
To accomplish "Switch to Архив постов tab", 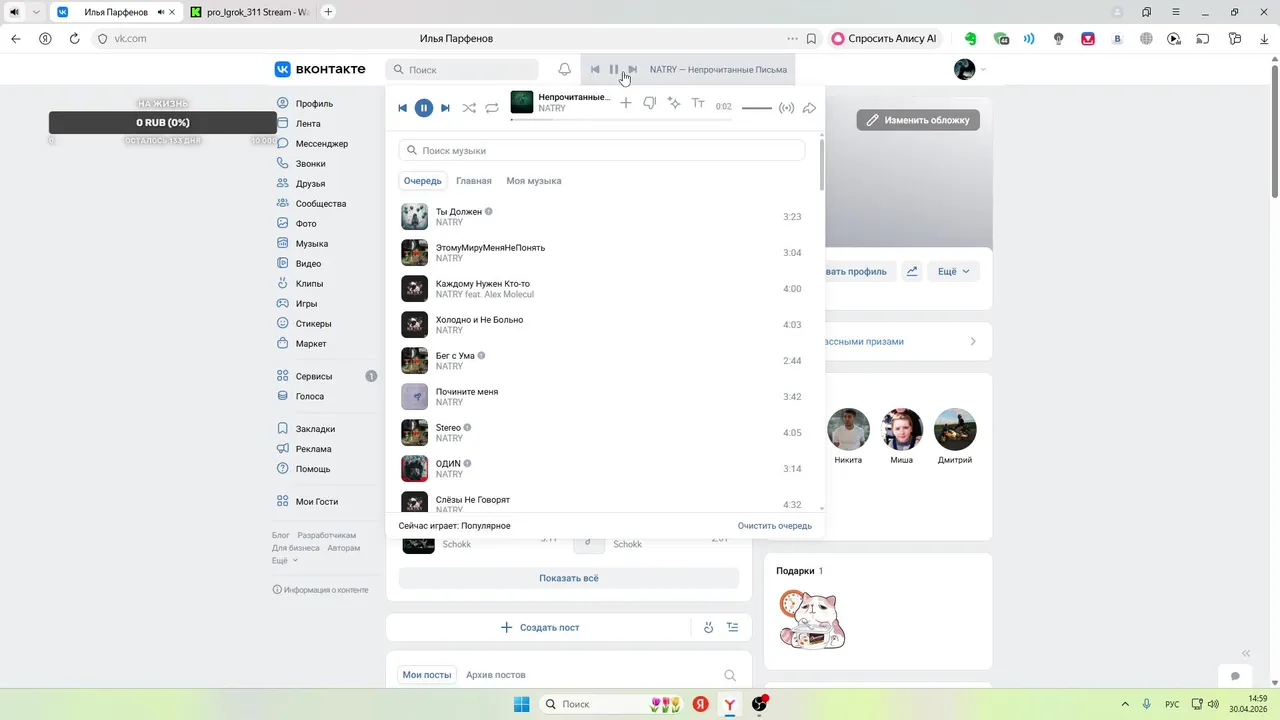I will pyautogui.click(x=496, y=675).
